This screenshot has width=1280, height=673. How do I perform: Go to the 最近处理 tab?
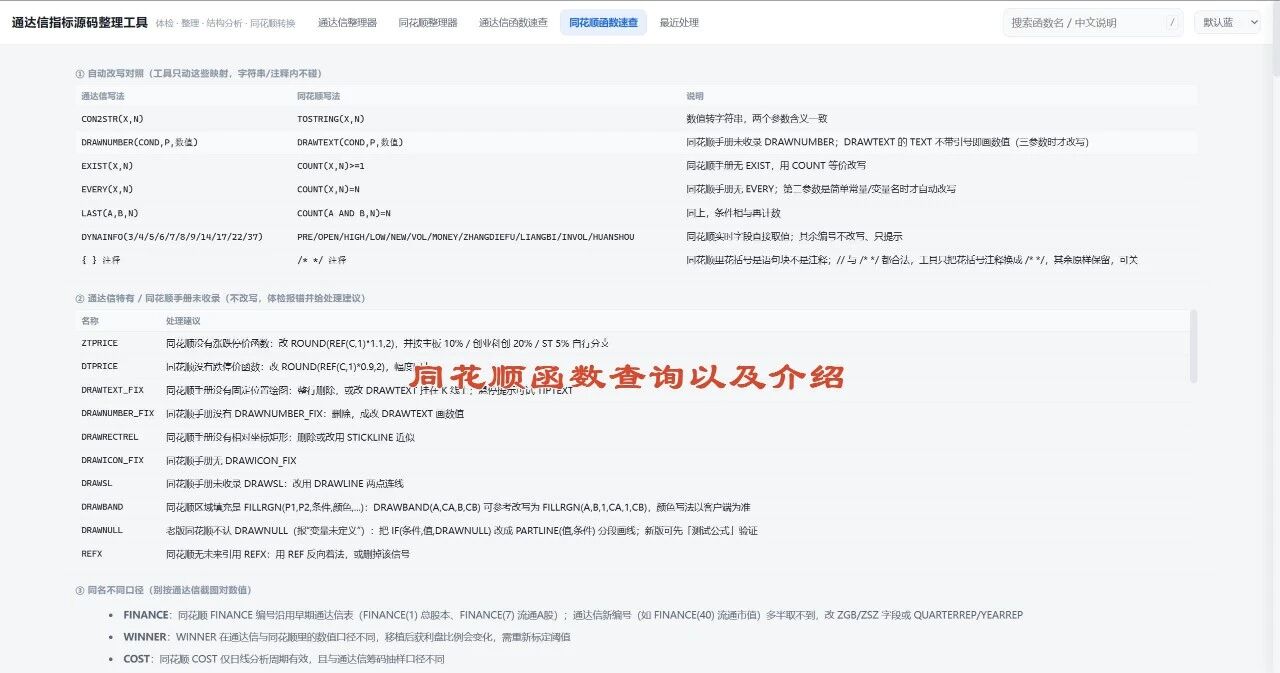[x=679, y=22]
